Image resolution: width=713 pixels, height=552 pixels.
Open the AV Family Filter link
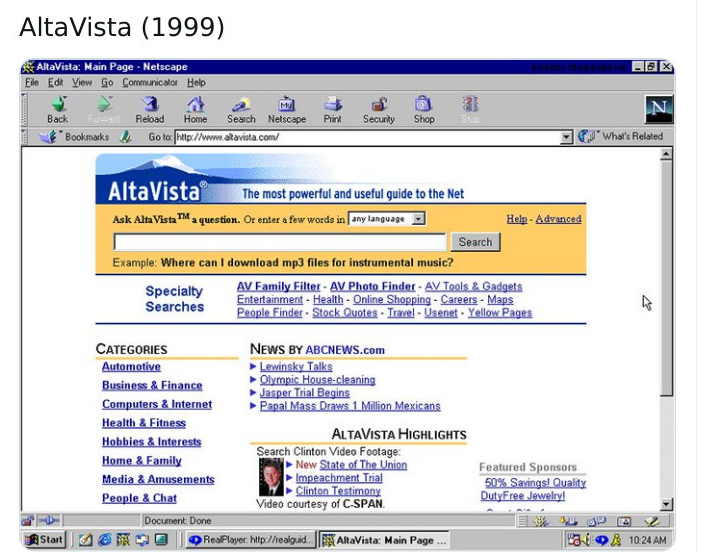[x=278, y=286]
